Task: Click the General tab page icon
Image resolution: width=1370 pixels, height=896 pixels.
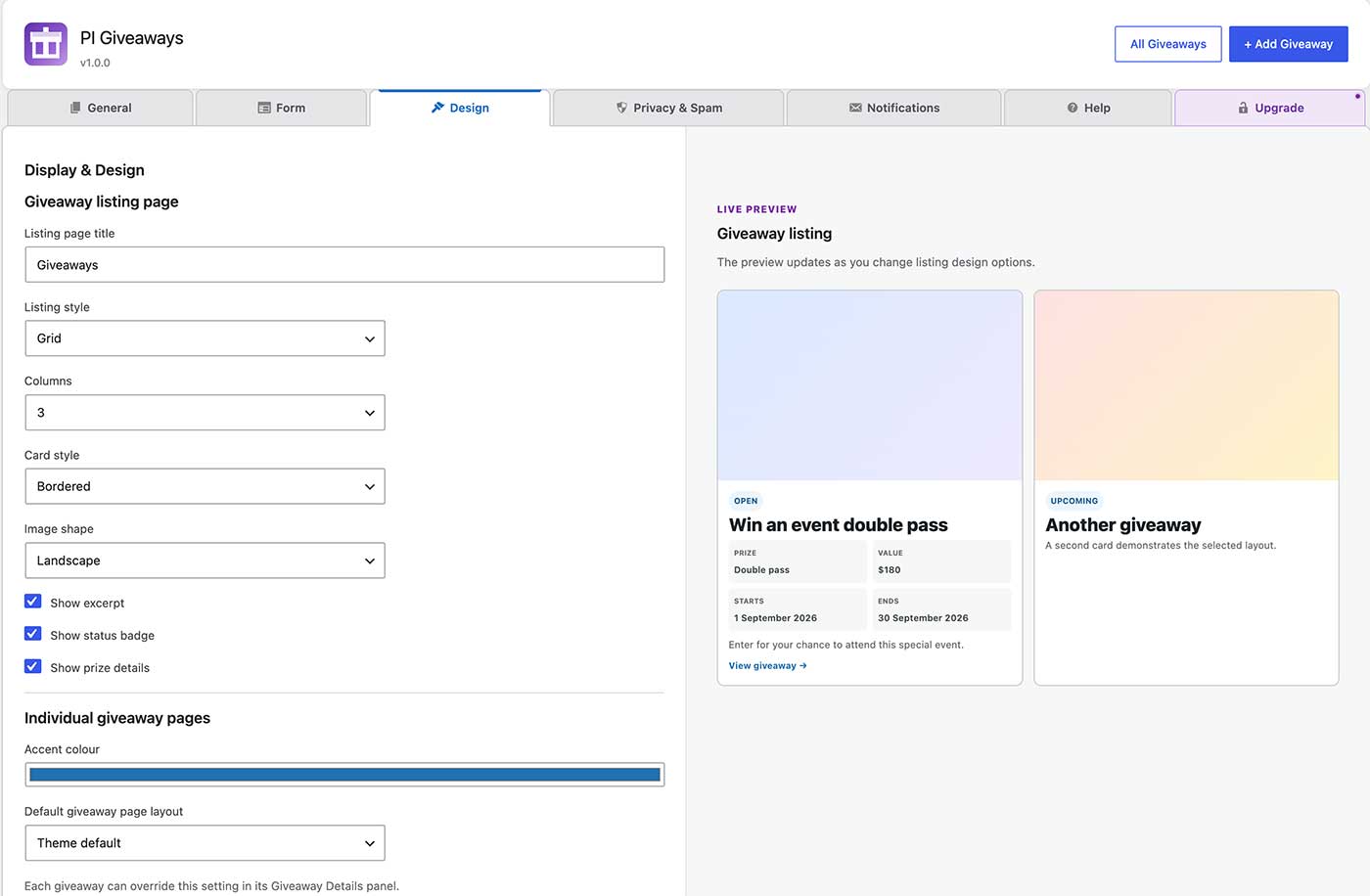Action: (75, 108)
